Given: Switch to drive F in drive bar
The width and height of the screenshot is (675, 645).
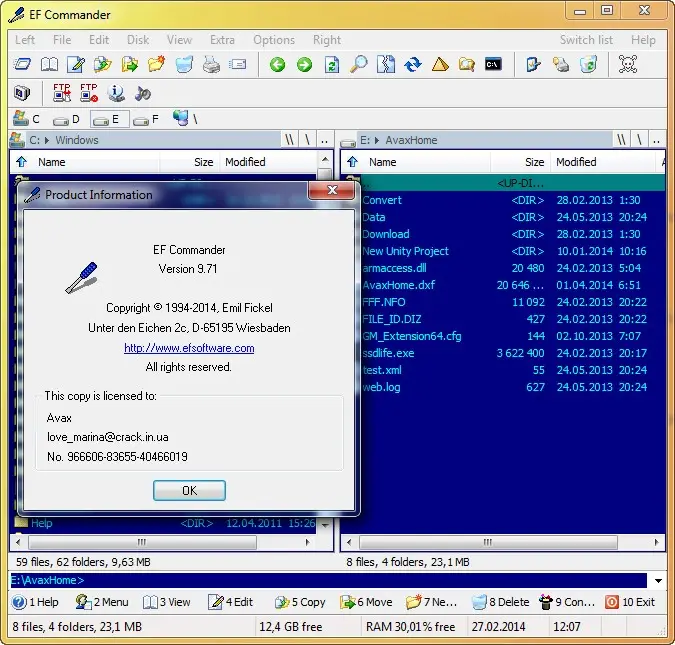Looking at the screenshot, I should tap(146, 119).
